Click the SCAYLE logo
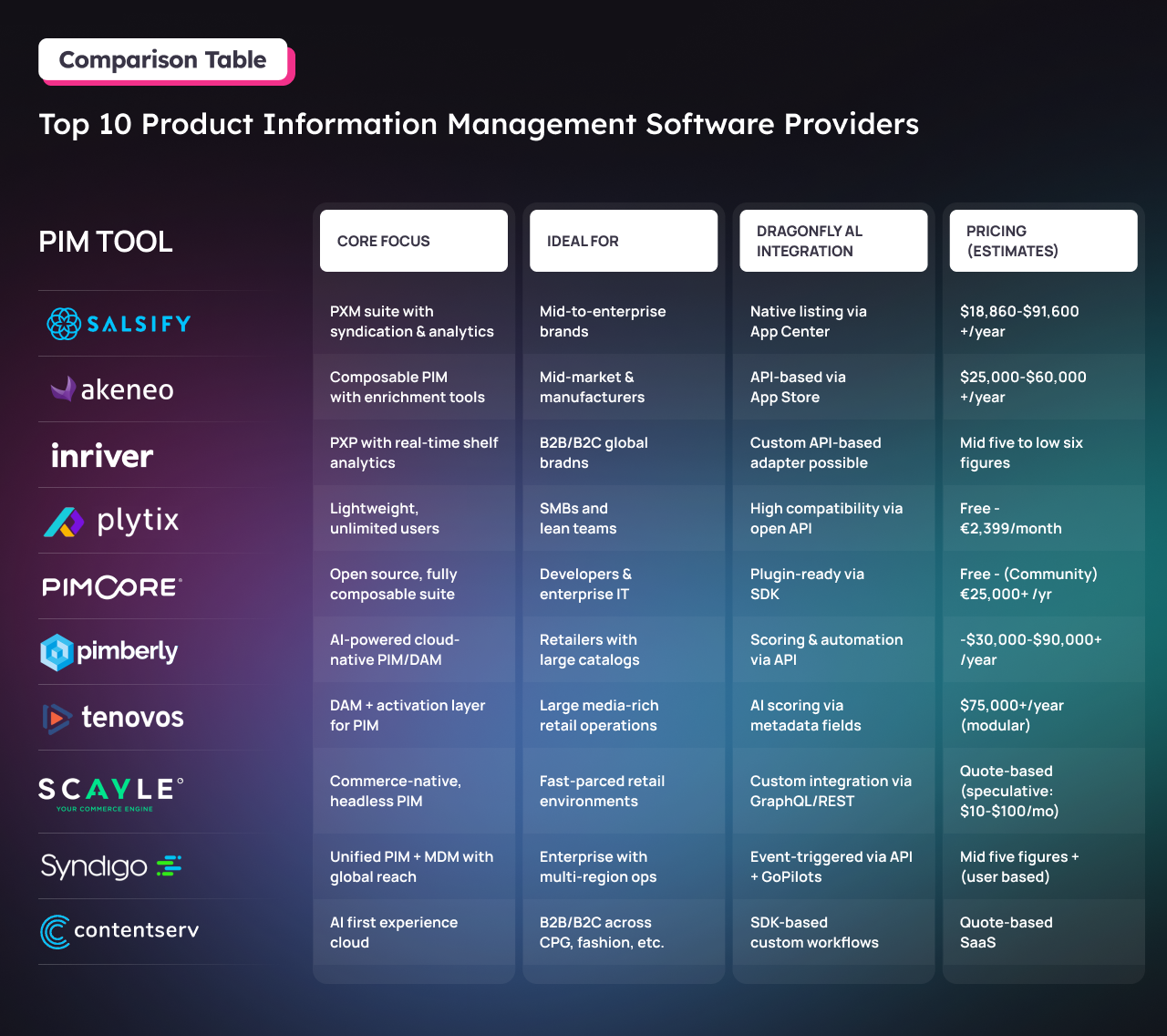The height and width of the screenshot is (1036, 1167). (x=111, y=793)
